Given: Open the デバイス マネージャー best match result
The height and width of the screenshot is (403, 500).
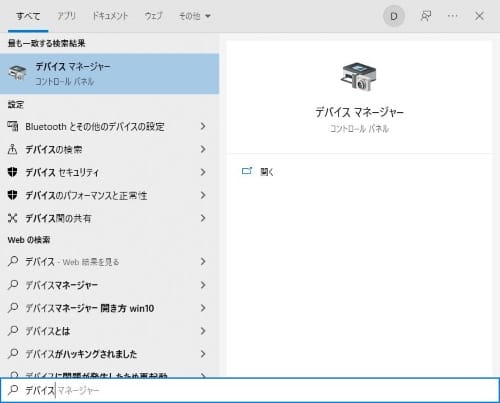Looking at the screenshot, I should [109, 74].
